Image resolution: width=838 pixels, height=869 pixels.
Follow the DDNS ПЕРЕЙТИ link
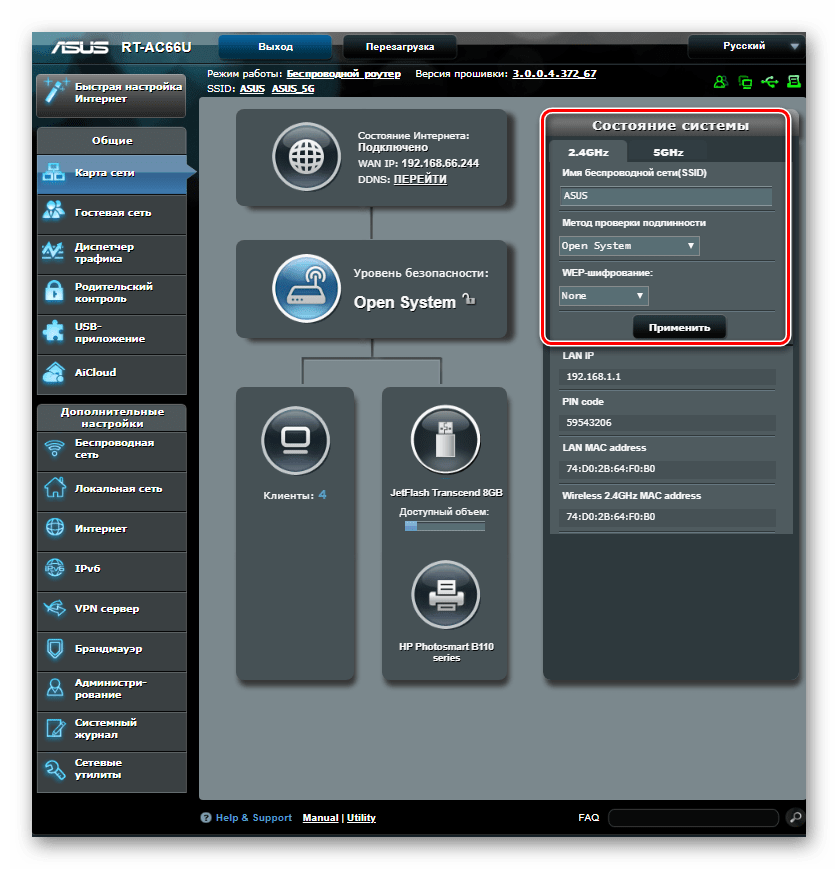420,179
